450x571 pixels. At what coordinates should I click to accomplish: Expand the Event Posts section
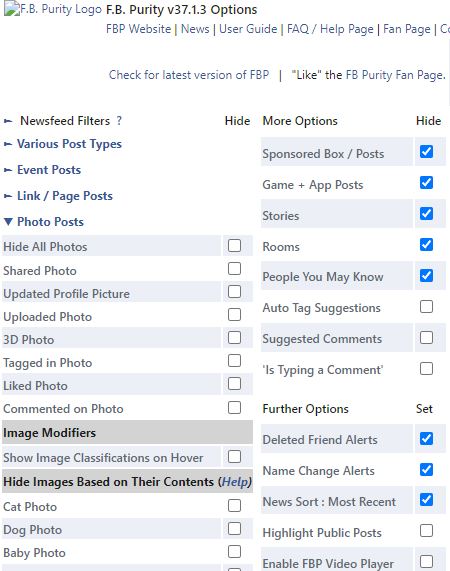pos(49,170)
